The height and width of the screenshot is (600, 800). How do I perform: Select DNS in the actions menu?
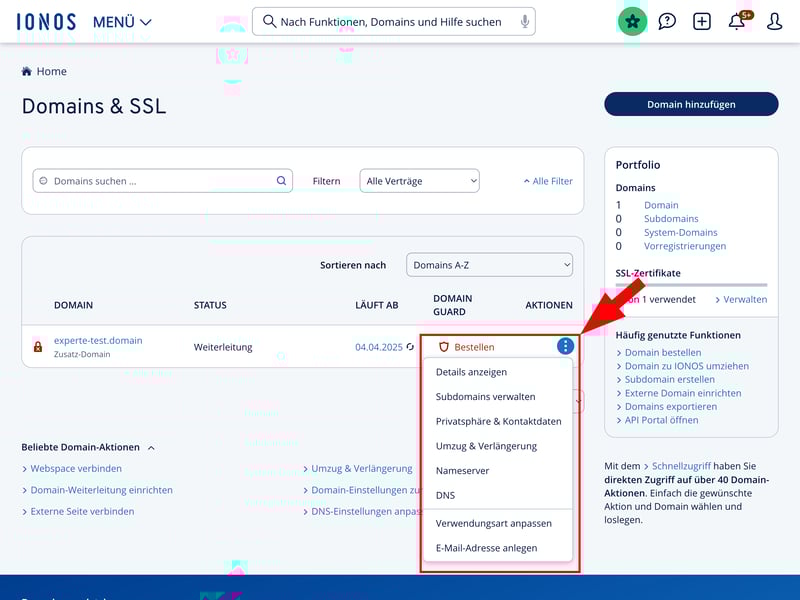pyautogui.click(x=445, y=495)
